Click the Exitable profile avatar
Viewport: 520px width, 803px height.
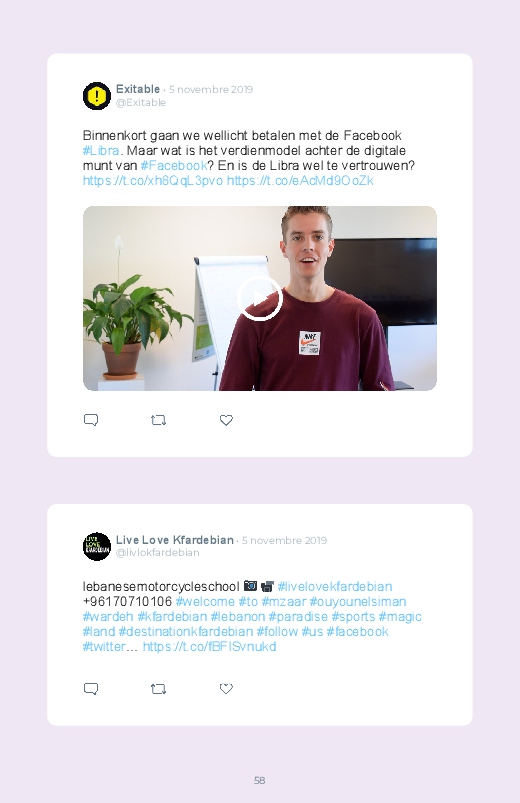click(x=97, y=96)
